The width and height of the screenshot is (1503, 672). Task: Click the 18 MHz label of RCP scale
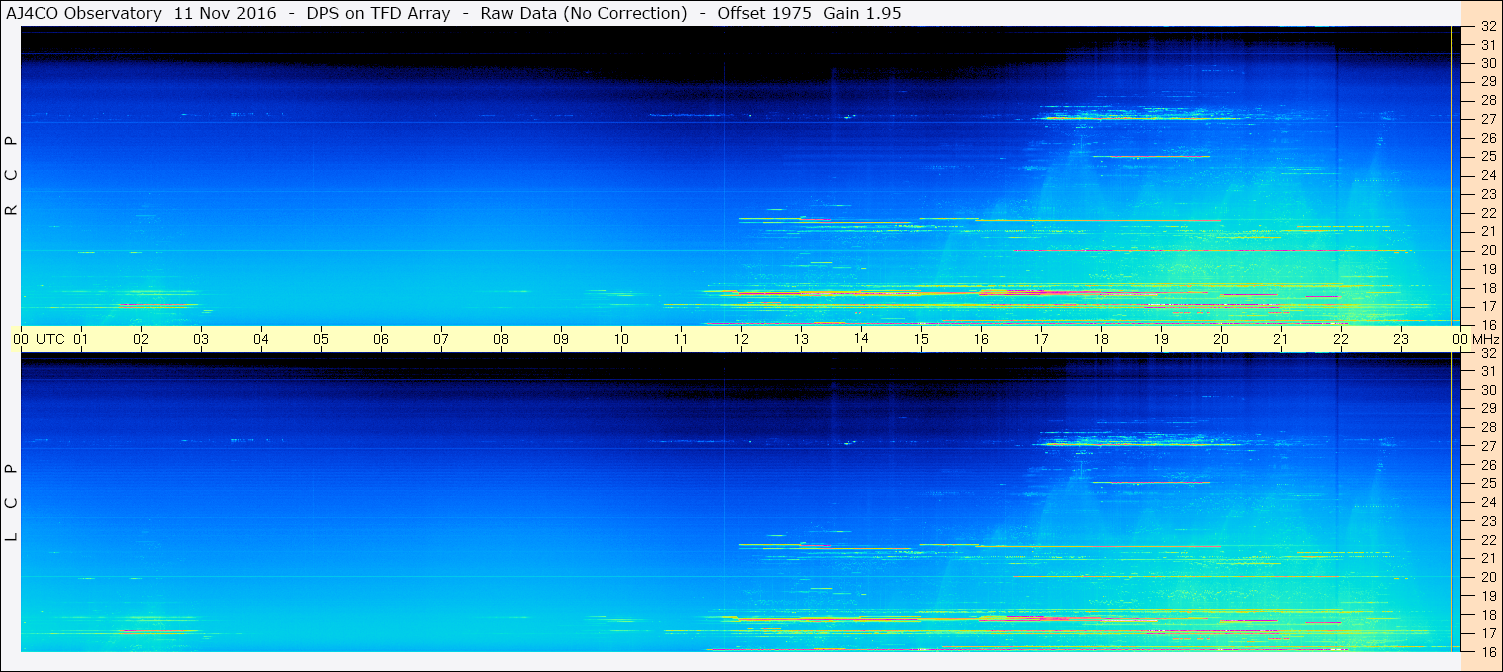[1487, 288]
